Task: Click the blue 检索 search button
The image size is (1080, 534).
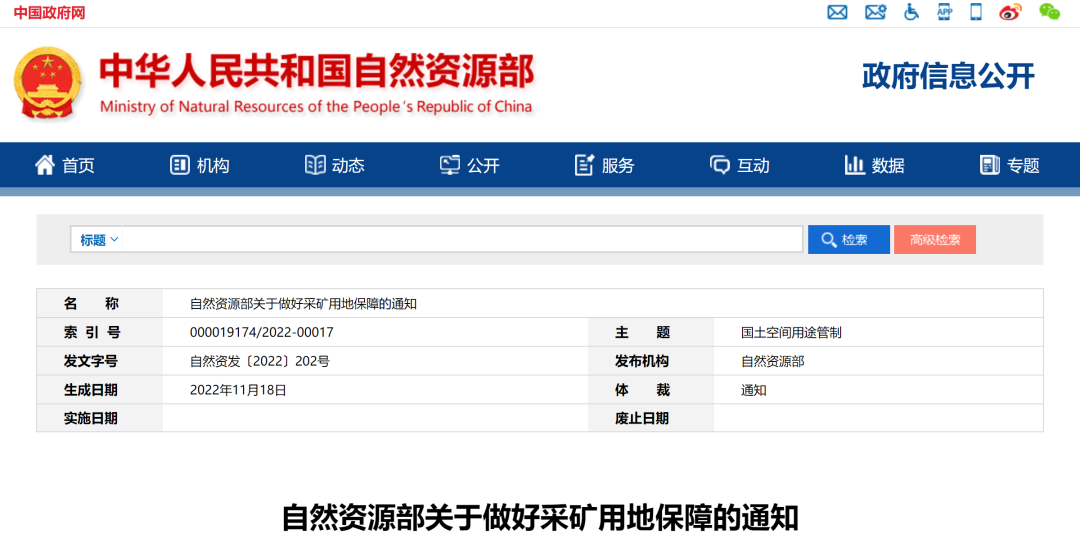Action: pos(848,240)
